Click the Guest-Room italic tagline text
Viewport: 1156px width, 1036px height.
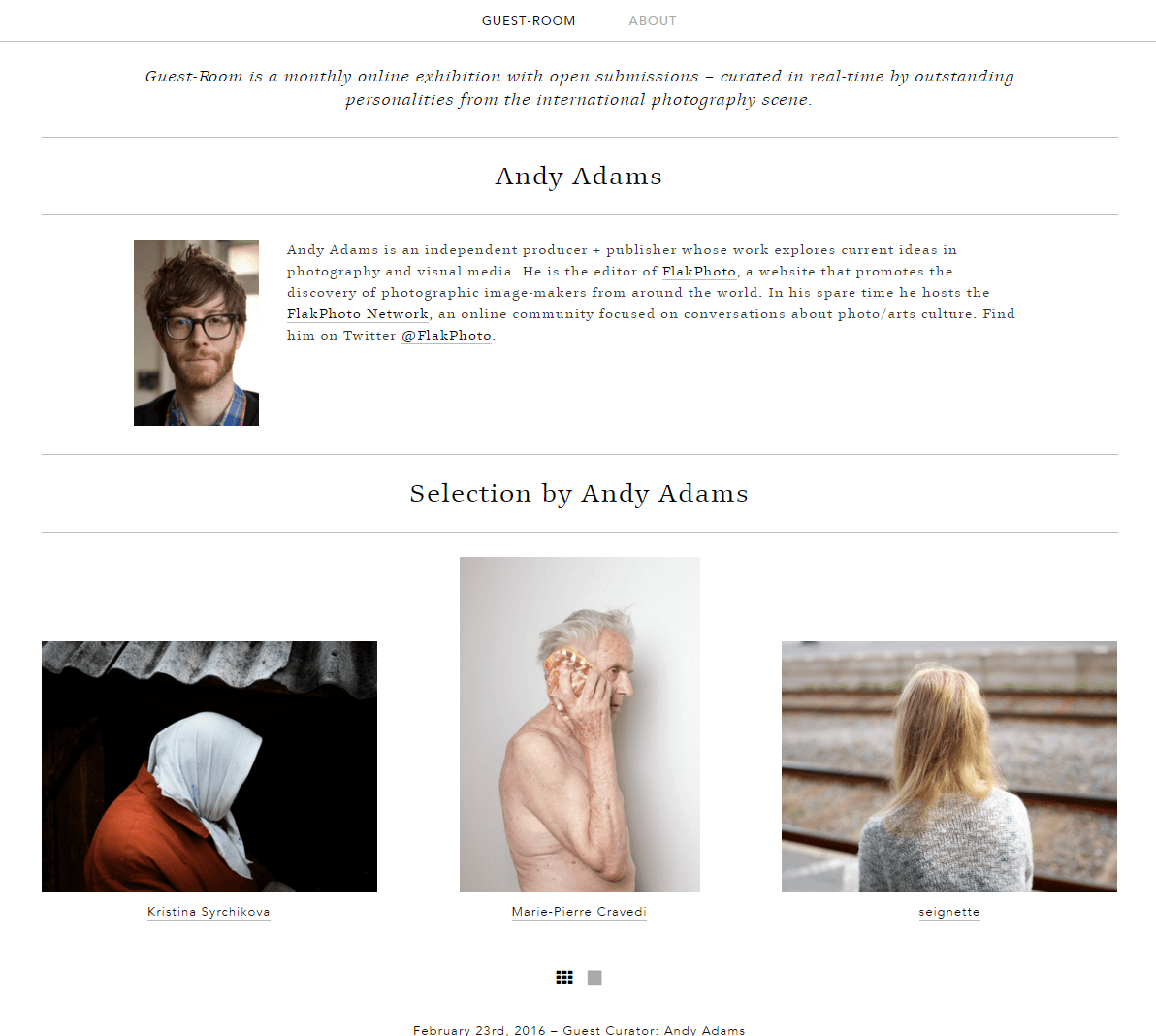(580, 87)
